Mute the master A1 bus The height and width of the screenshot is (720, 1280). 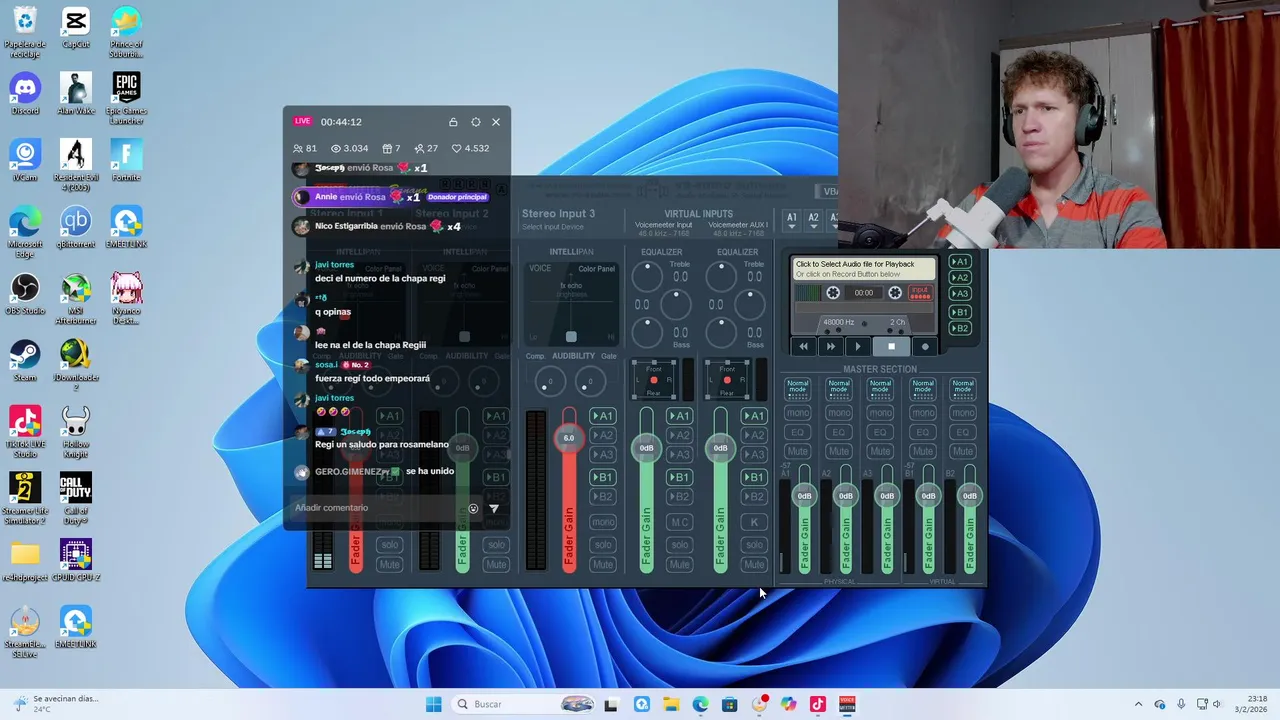pyautogui.click(x=797, y=451)
